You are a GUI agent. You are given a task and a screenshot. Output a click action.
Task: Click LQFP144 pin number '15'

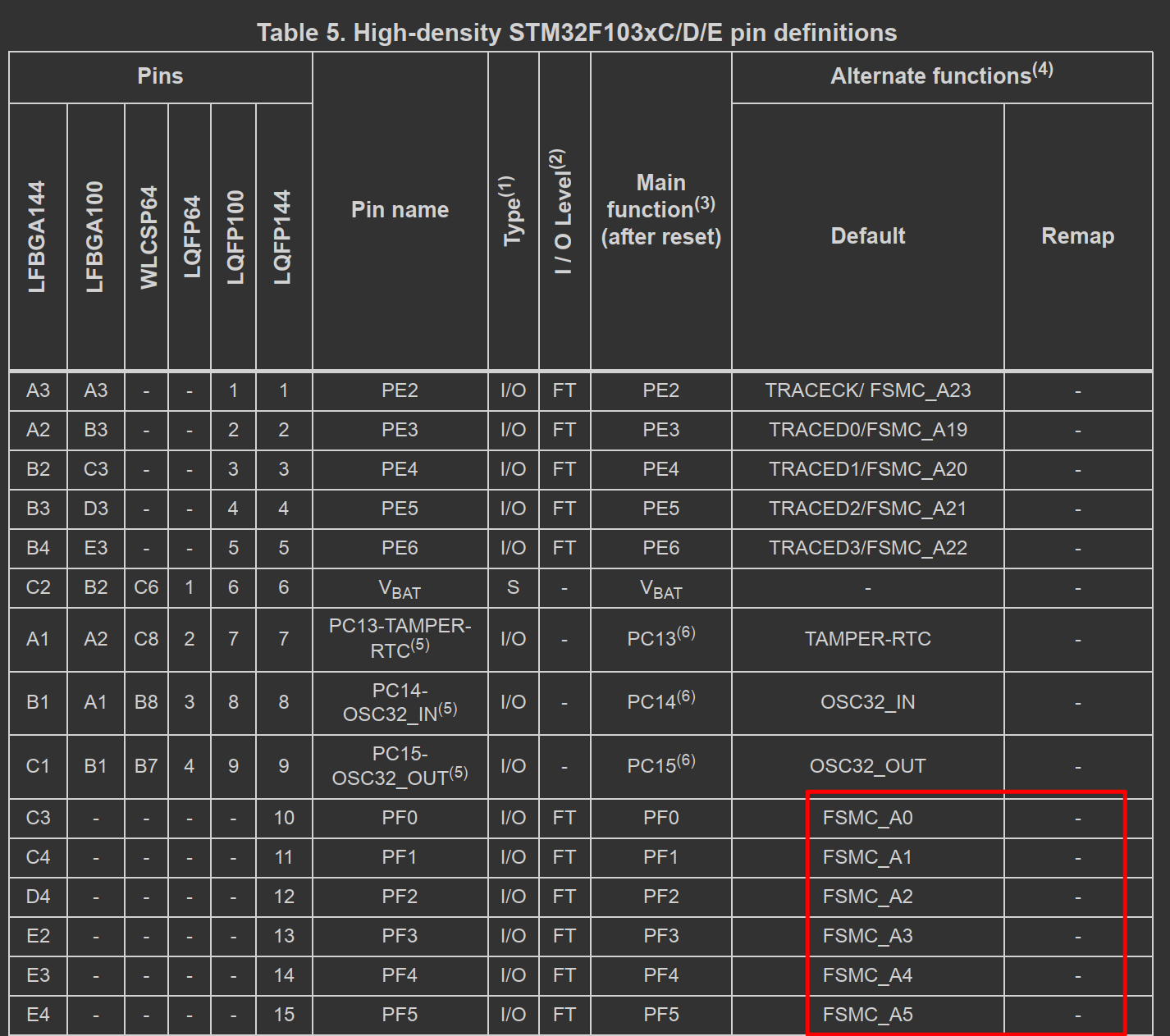click(x=284, y=1015)
